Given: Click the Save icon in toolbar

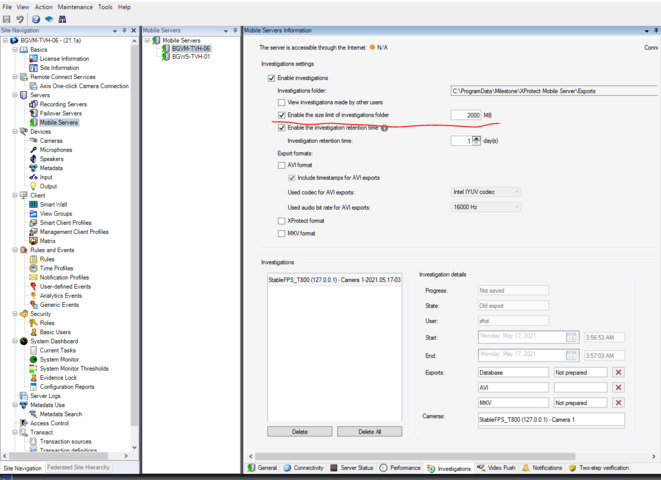Looking at the screenshot, I should pyautogui.click(x=8, y=19).
